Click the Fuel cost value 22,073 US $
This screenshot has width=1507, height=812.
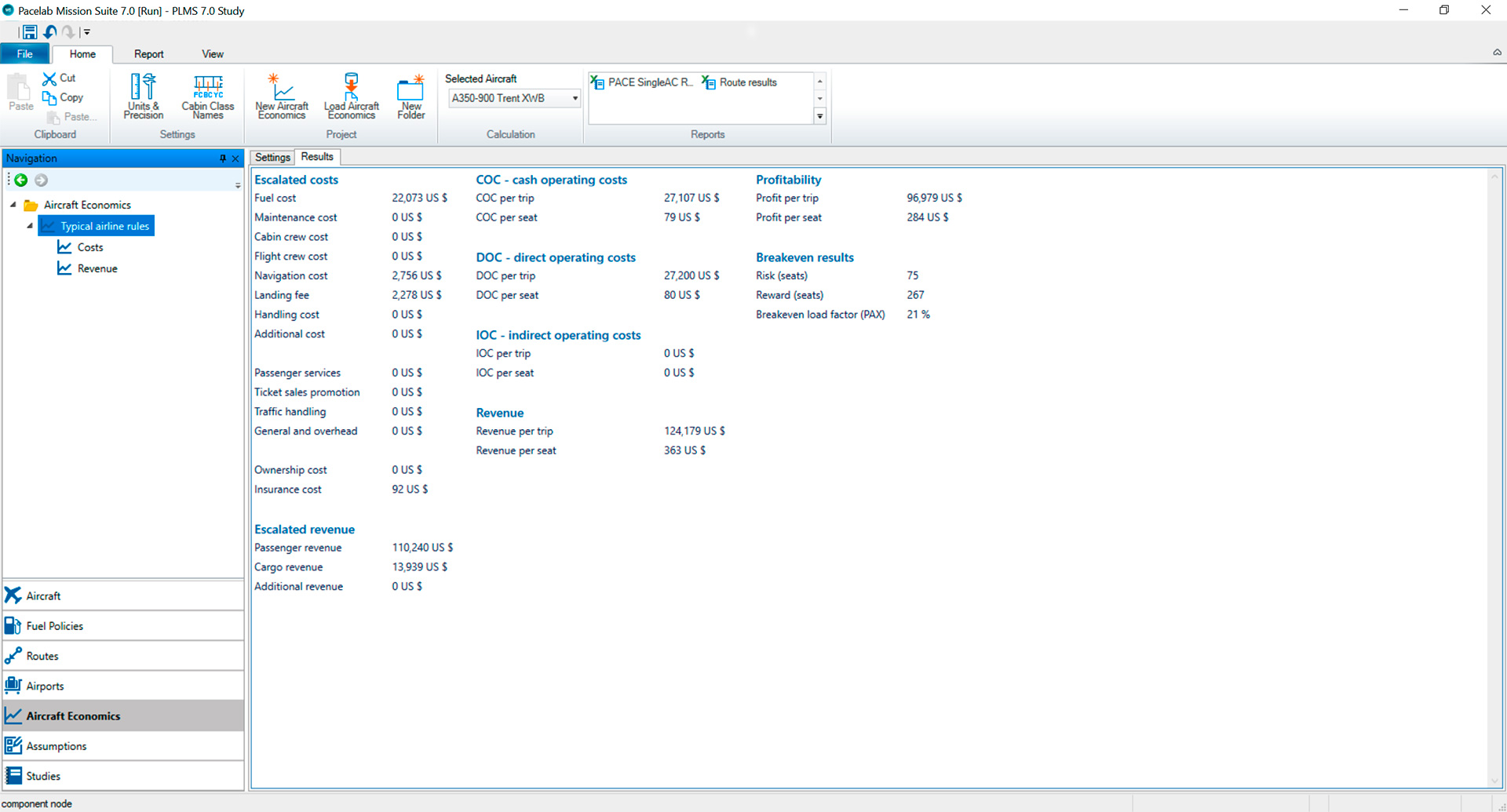click(x=419, y=198)
